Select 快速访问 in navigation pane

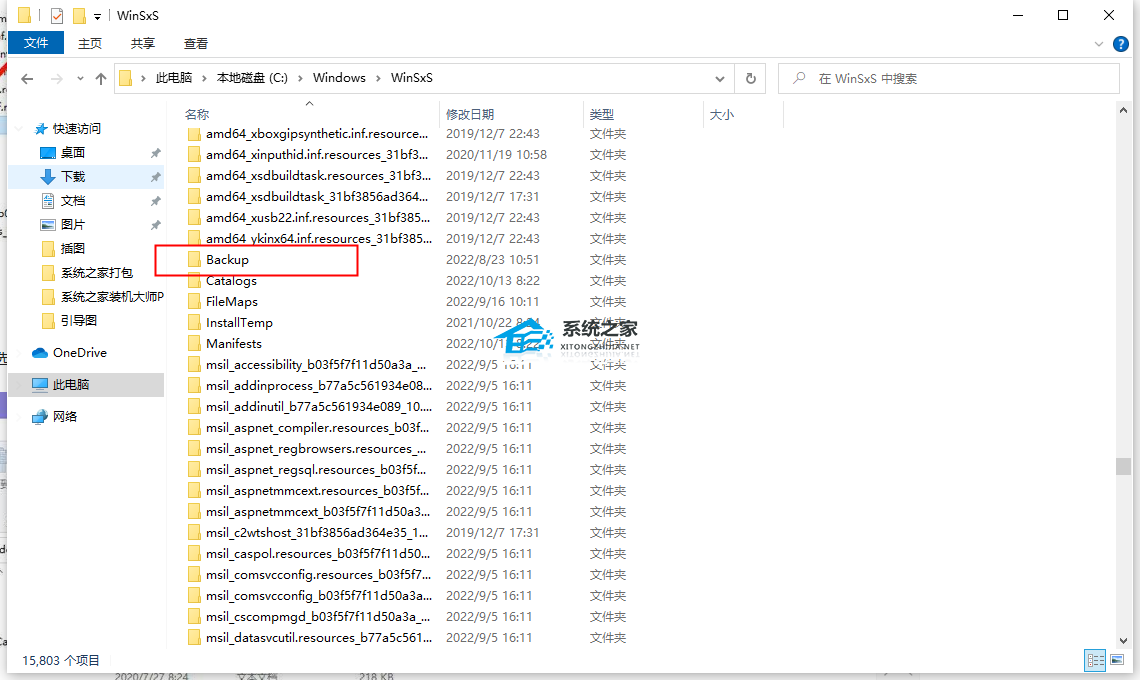[x=77, y=129]
